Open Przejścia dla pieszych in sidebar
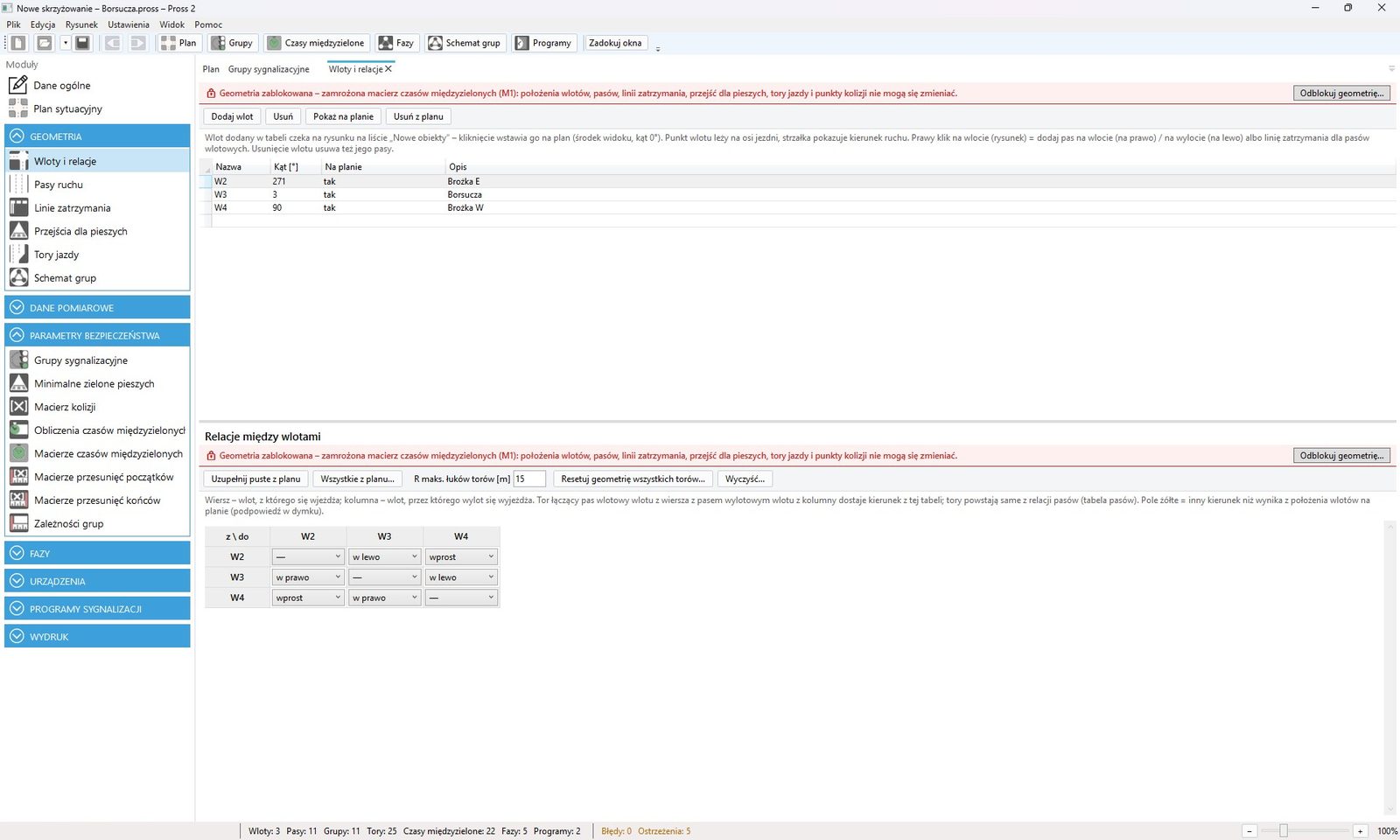Viewport: 1400px width, 840px height. tap(97, 231)
